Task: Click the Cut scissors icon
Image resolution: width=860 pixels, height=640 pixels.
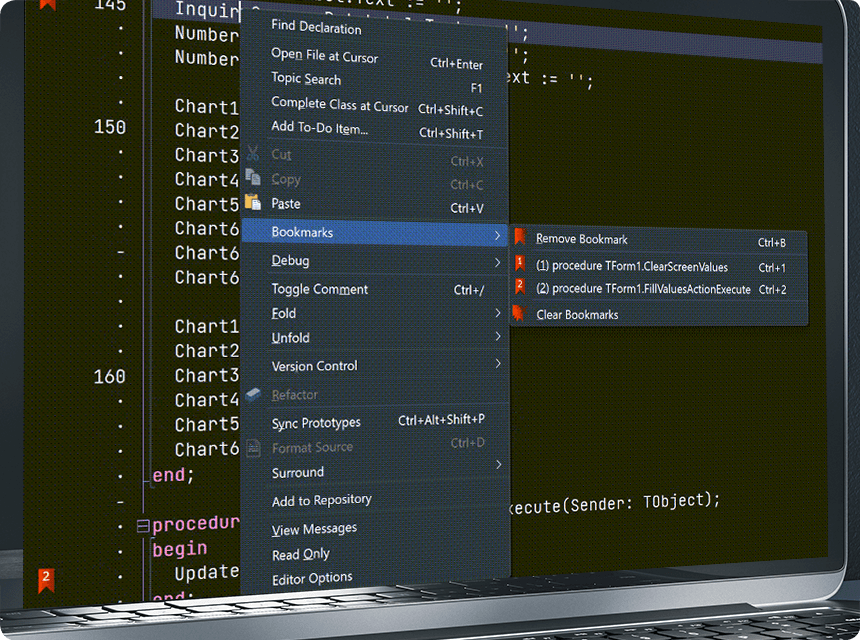Action: point(253,154)
